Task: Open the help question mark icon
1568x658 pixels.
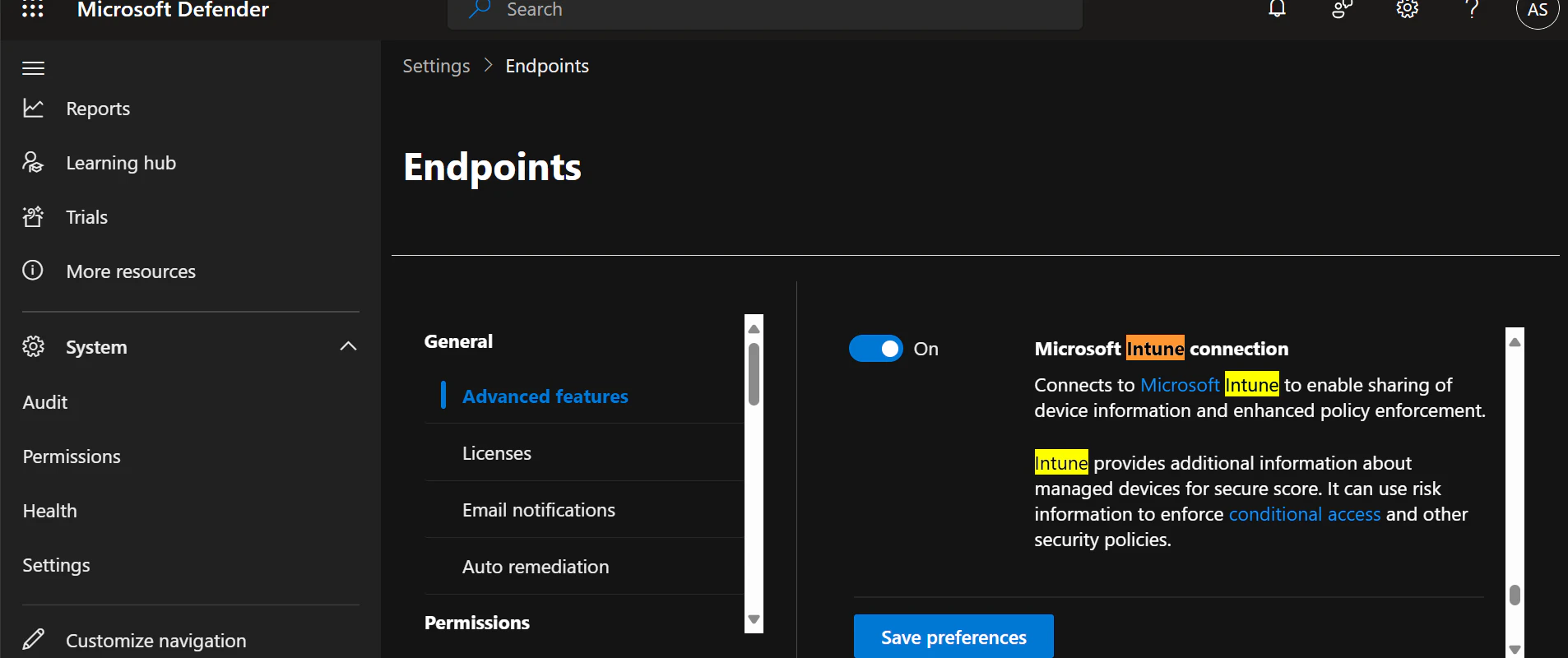Action: (x=1473, y=9)
